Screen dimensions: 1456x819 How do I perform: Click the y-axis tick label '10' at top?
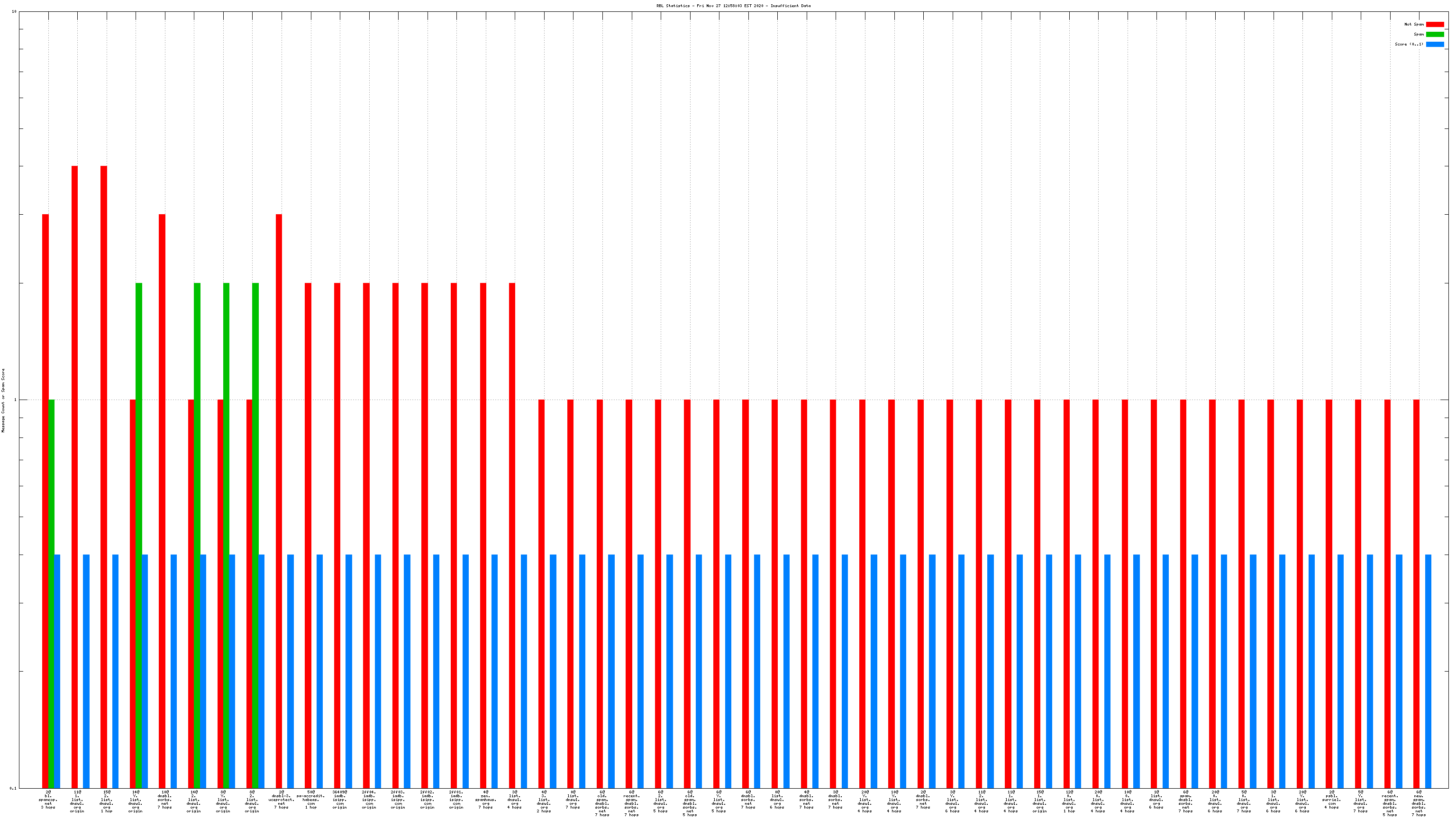point(14,11)
